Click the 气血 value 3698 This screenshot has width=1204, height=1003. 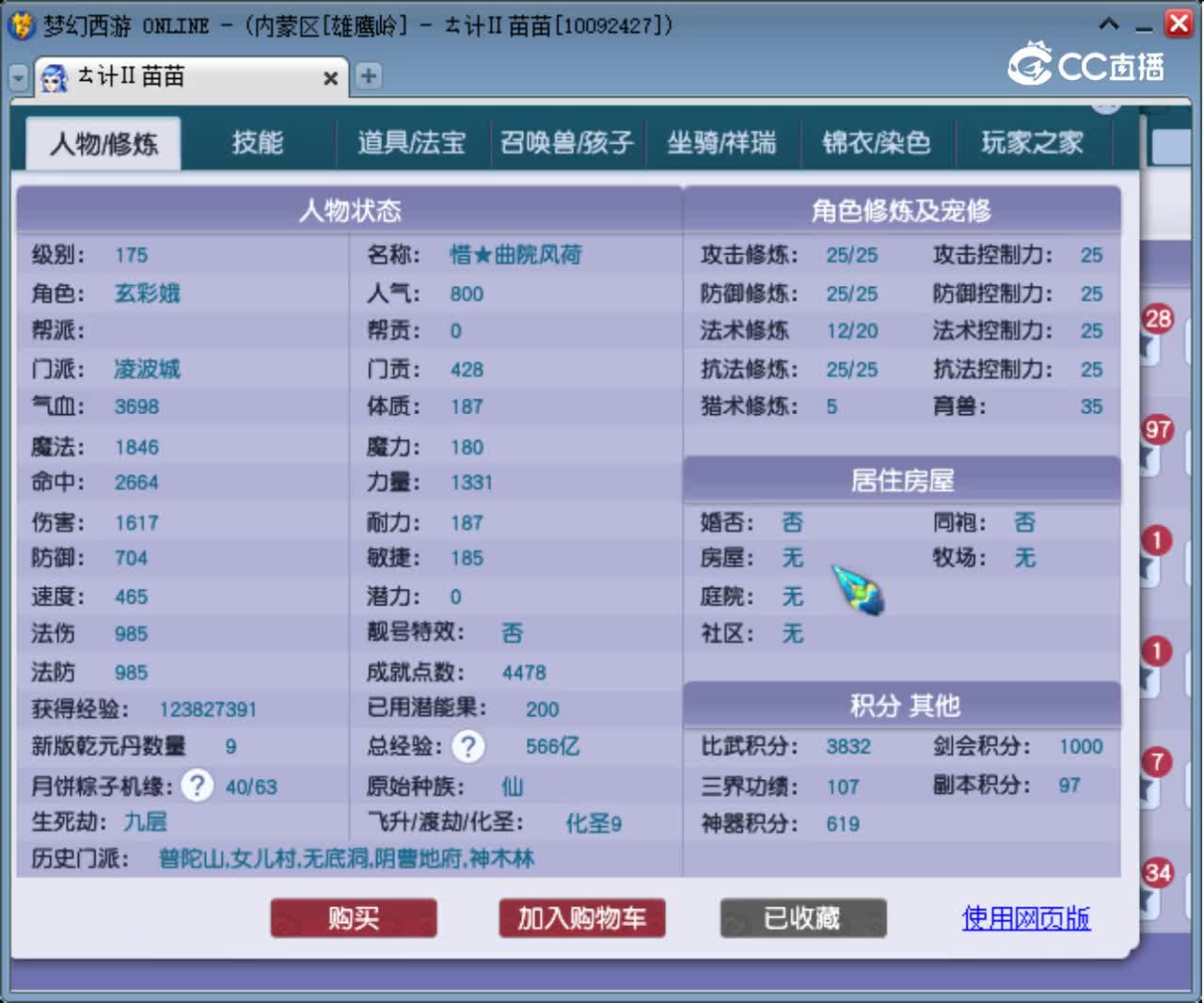click(137, 406)
